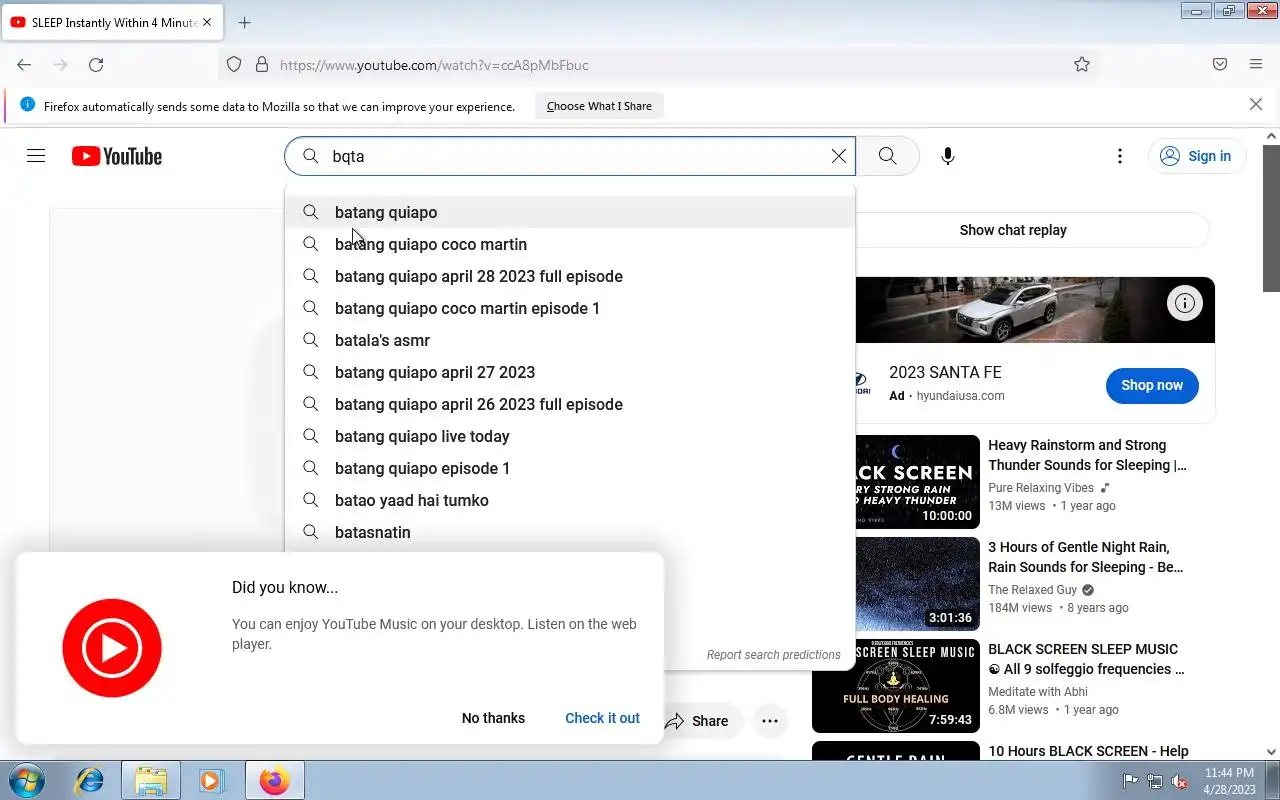
Task: Select suggestion 'batao yaad hai tumko'
Action: (570, 500)
